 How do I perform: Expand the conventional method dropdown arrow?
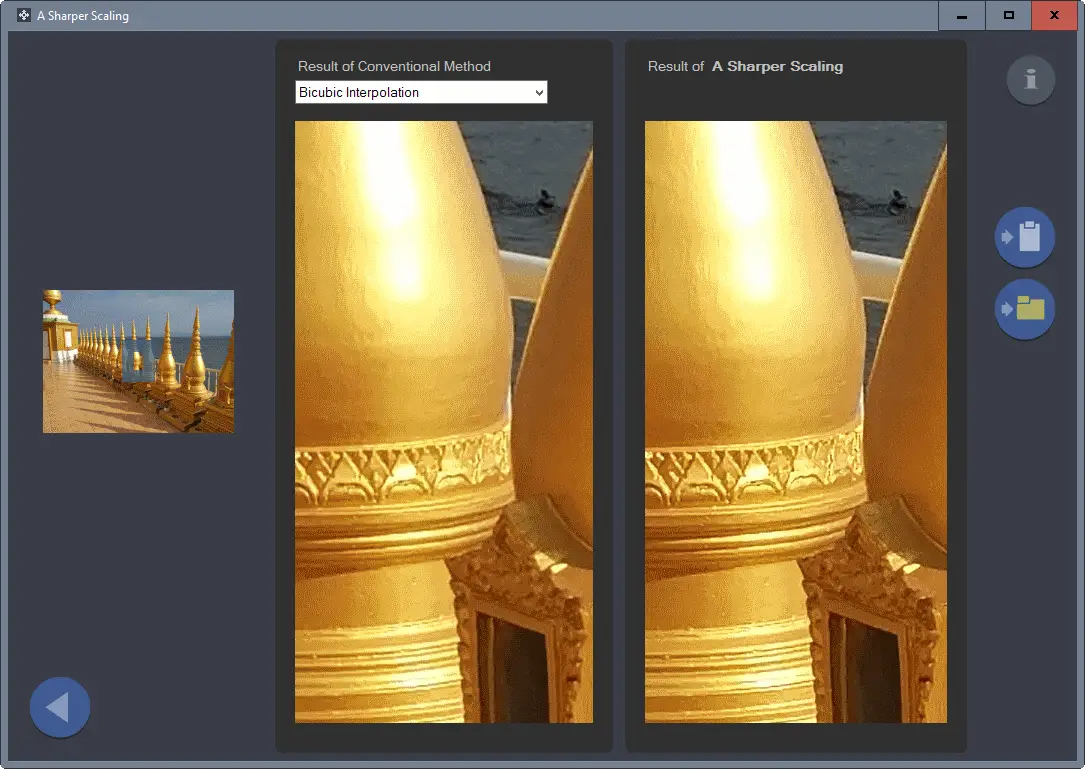coord(539,93)
